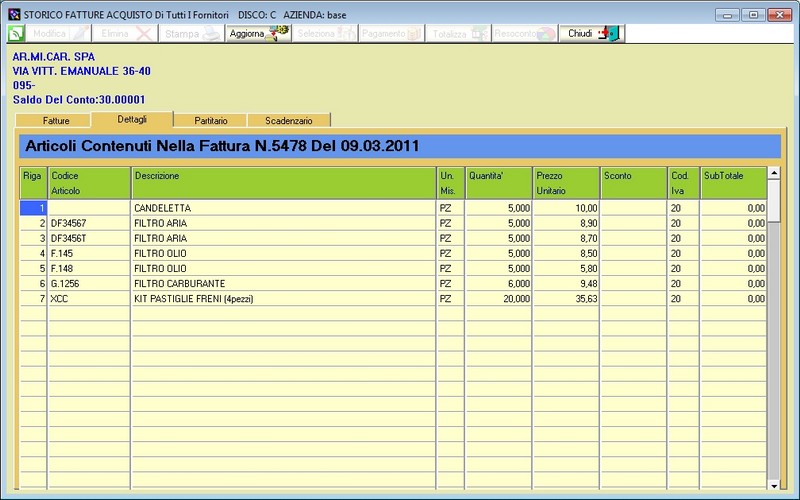This screenshot has width=800, height=500.
Task: Click the Codice Articolo column header
Action: point(89,183)
